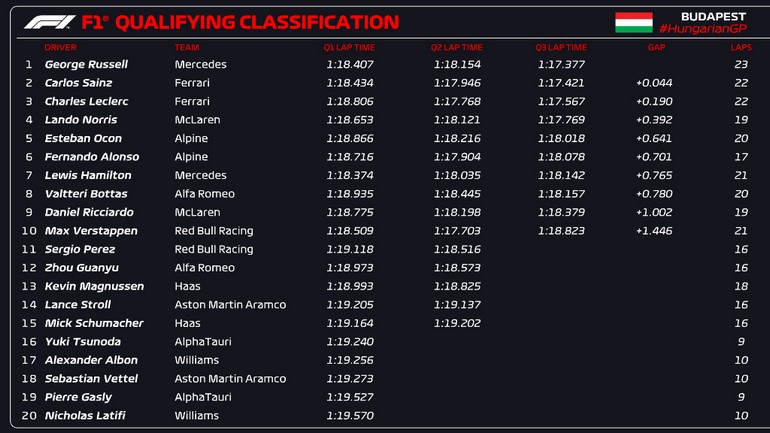Open Carlos Sainz driver entry

coord(78,83)
